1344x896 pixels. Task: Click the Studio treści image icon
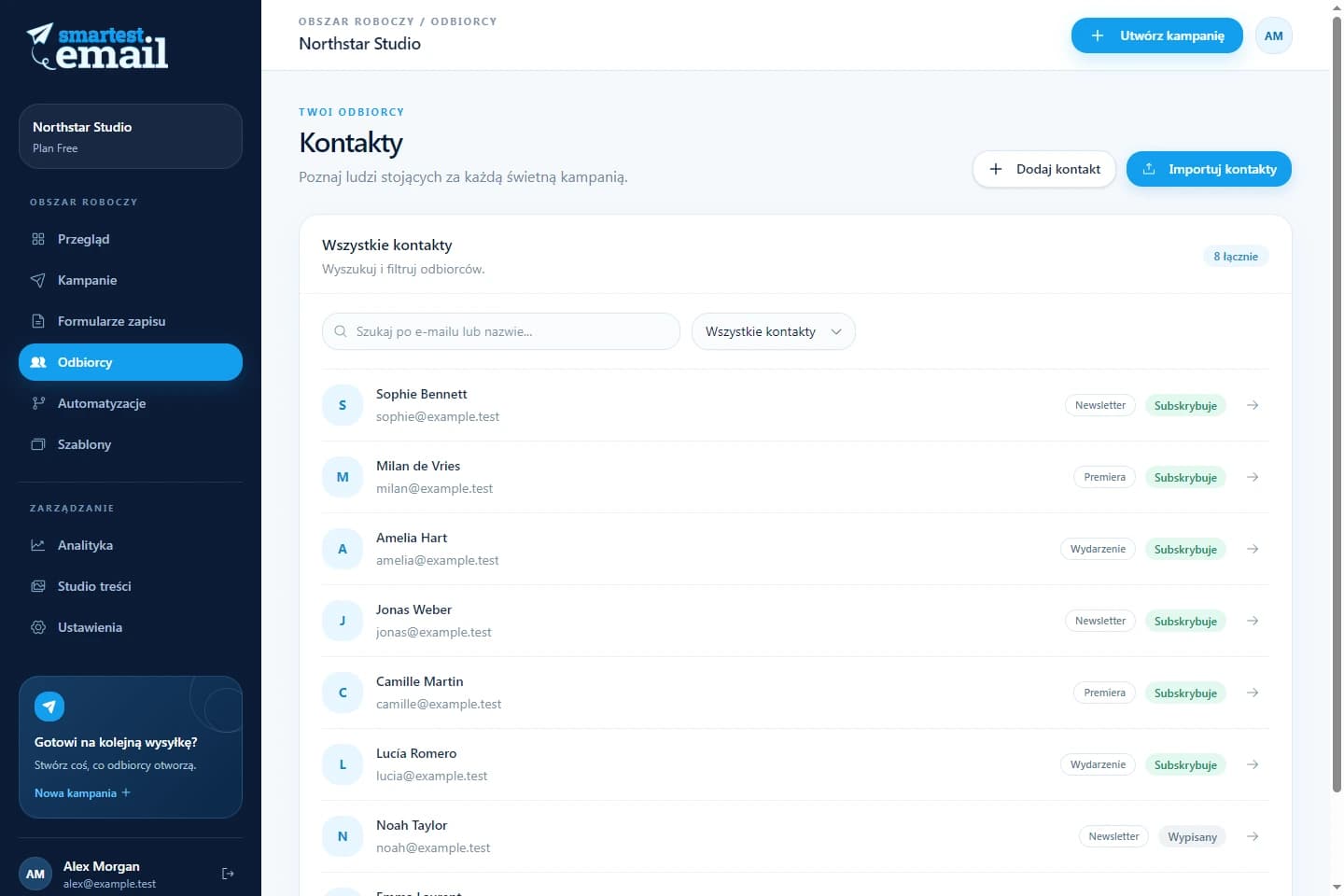coord(38,586)
